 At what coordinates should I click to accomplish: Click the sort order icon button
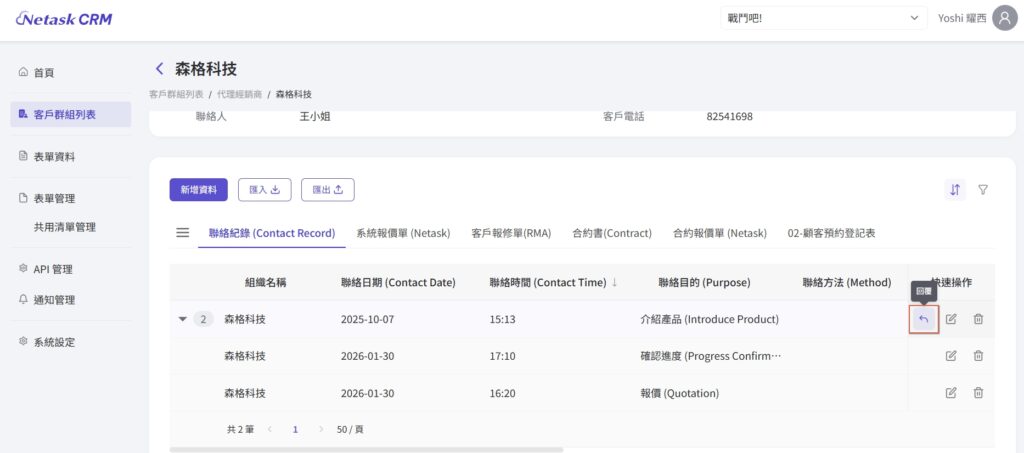[x=955, y=190]
